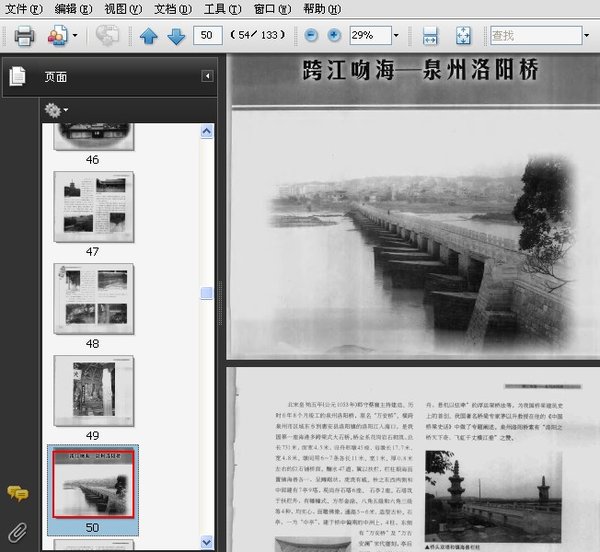Screen dimensions: 600x552
Task: Open the attachments paperclip panel
Action: pos(17,529)
